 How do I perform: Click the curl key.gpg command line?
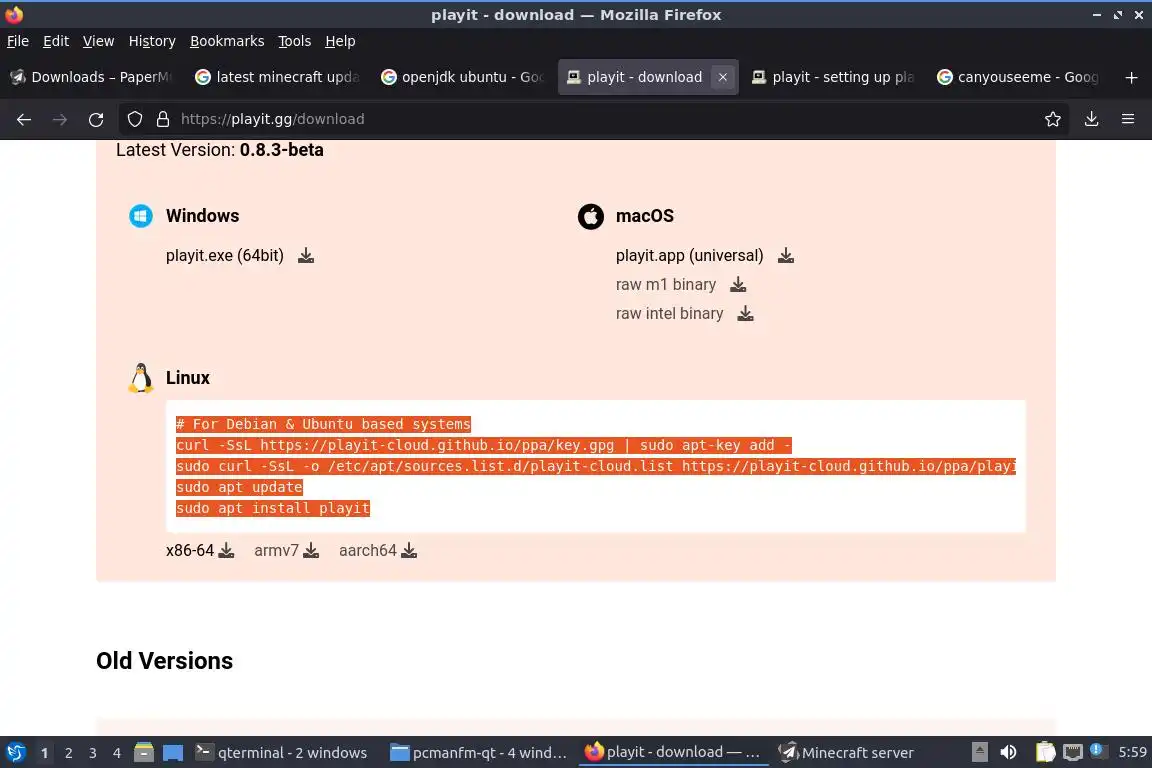point(483,445)
